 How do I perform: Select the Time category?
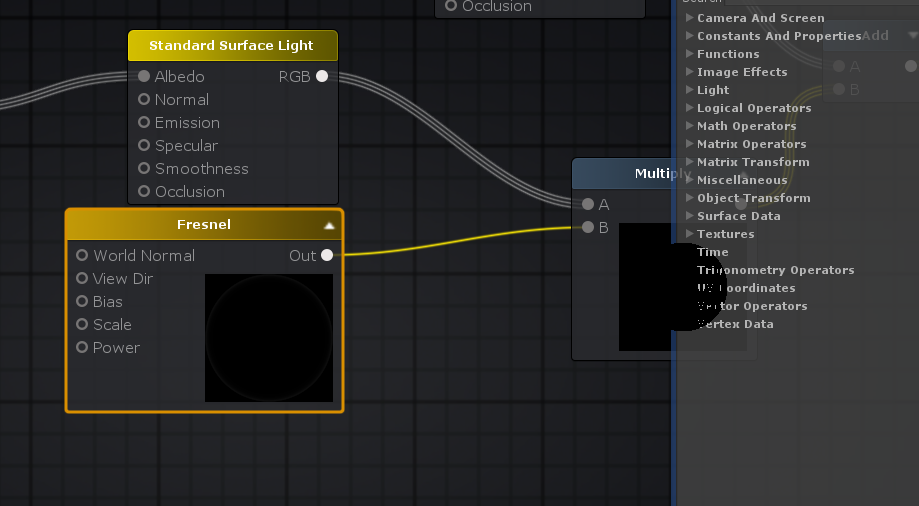pos(713,252)
